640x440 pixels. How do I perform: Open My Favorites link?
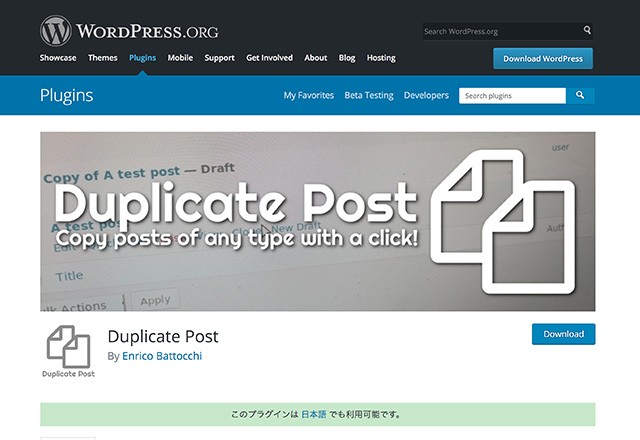pos(309,96)
